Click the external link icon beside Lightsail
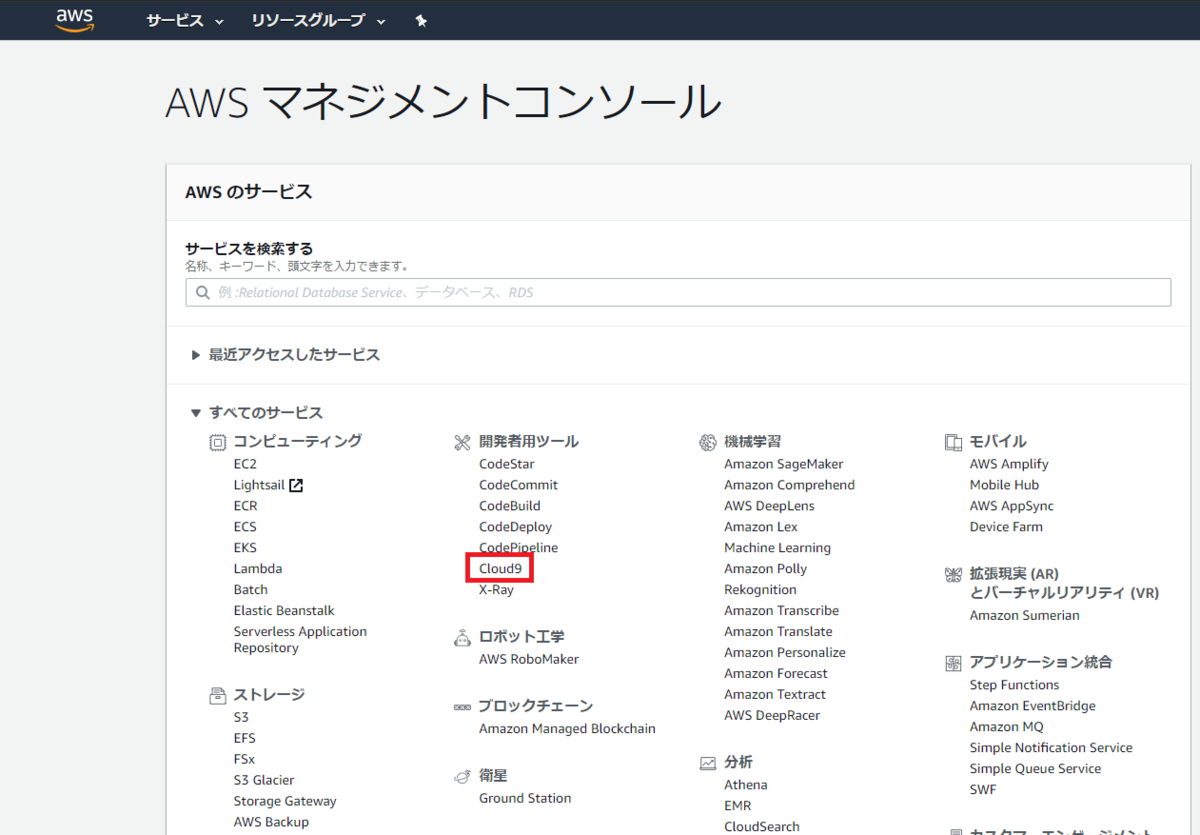Image resolution: width=1200 pixels, height=835 pixels. click(296, 486)
